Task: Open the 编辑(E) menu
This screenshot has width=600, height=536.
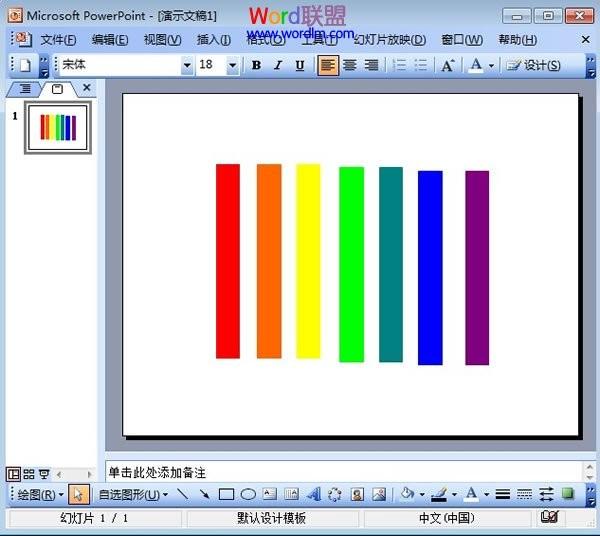Action: pos(110,40)
